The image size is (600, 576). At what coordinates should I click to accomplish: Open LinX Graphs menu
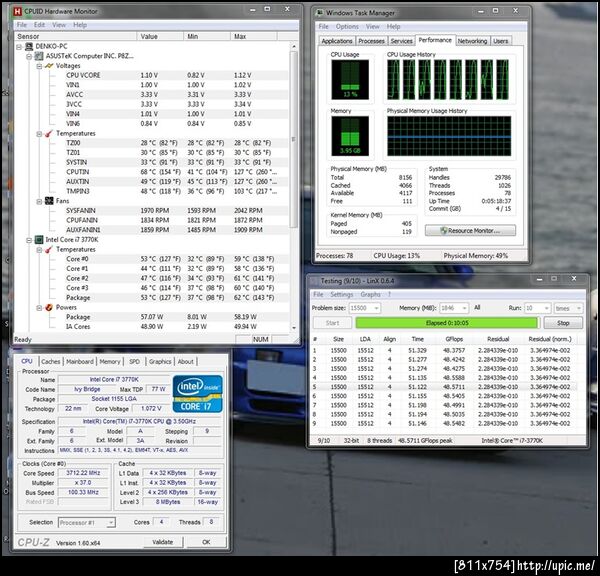tap(370, 294)
